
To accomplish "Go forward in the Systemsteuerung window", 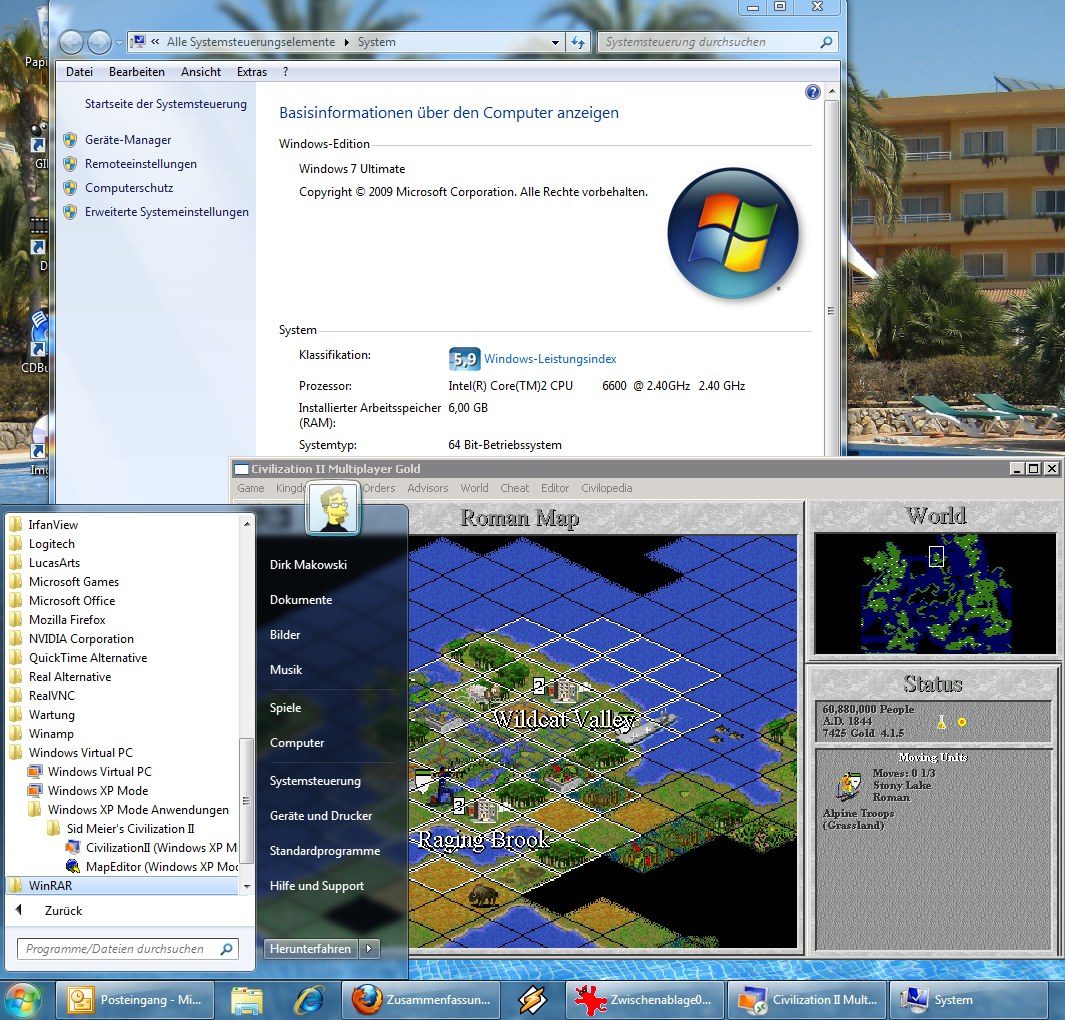I will coord(99,42).
